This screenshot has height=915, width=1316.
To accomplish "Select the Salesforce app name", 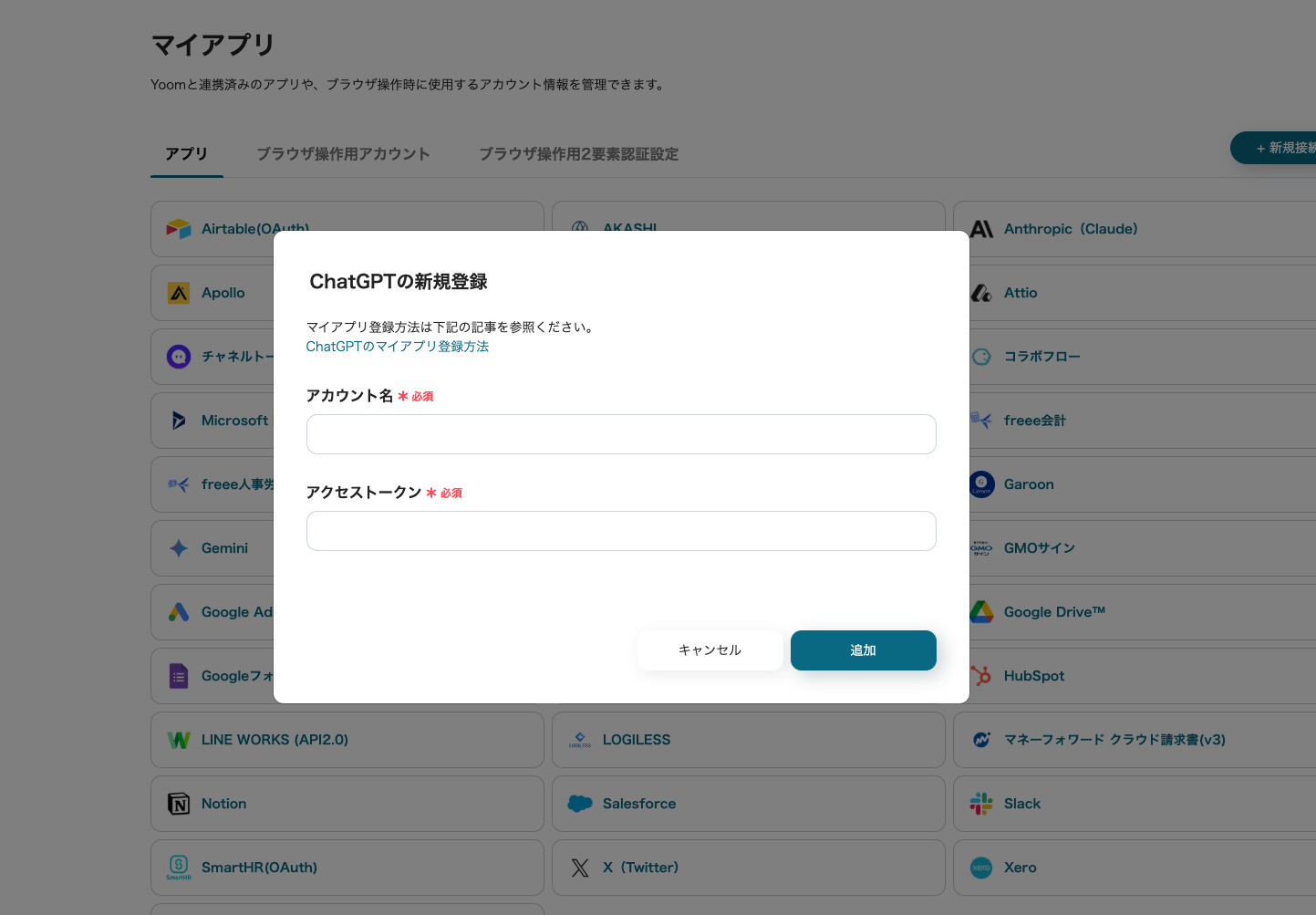I will pyautogui.click(x=639, y=804).
